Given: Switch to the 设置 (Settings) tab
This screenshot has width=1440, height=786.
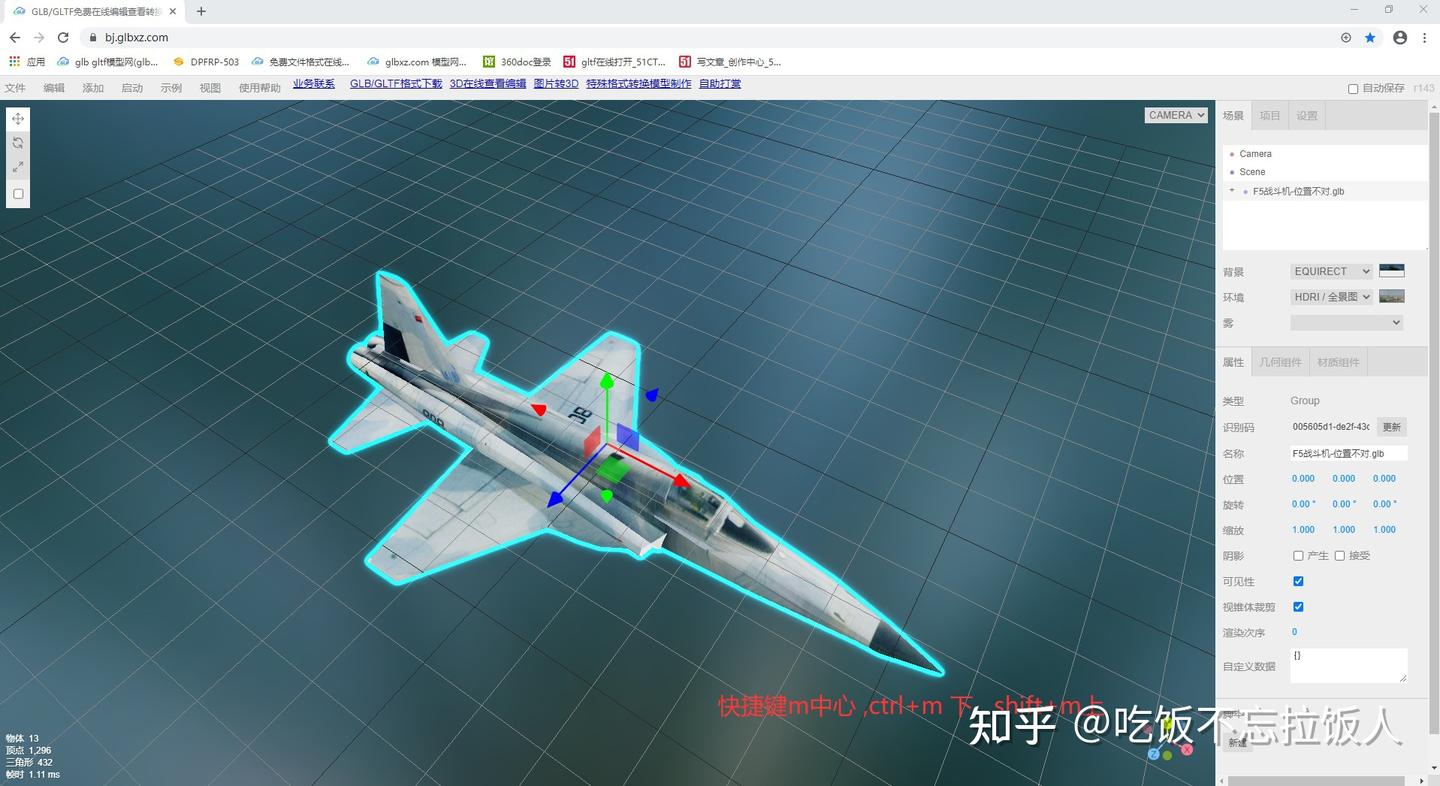Looking at the screenshot, I should click(1307, 115).
